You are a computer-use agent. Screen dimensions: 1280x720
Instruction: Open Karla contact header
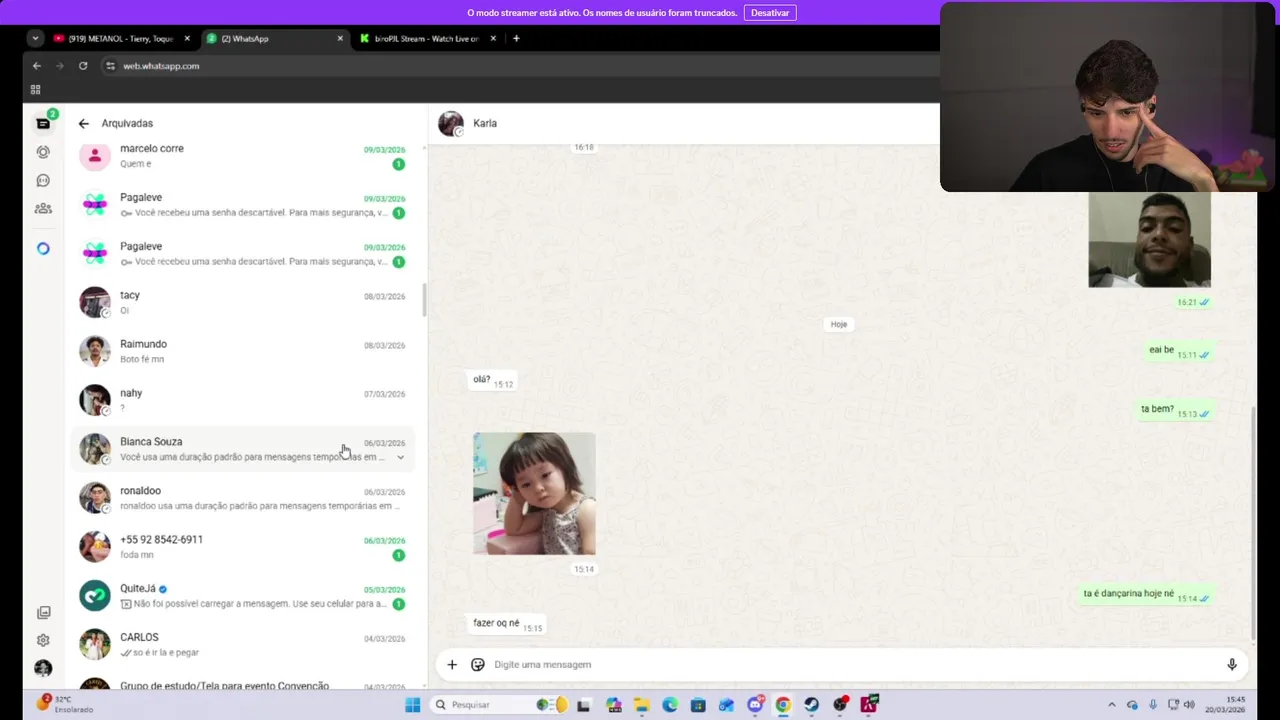[x=485, y=123]
